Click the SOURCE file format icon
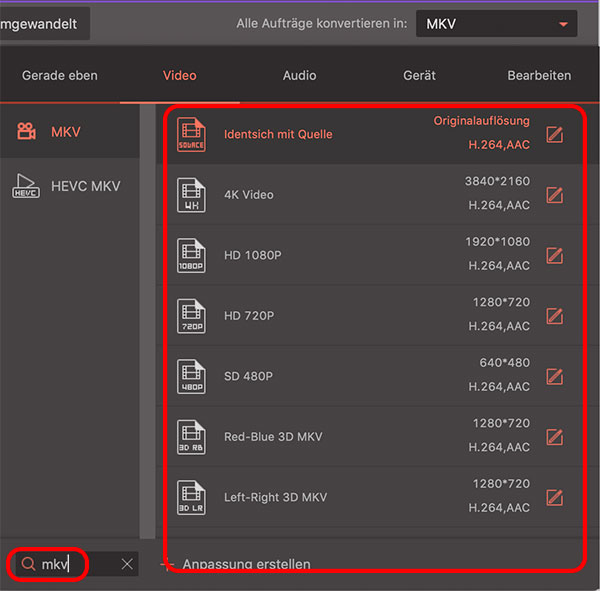The width and height of the screenshot is (600, 591). click(191, 134)
